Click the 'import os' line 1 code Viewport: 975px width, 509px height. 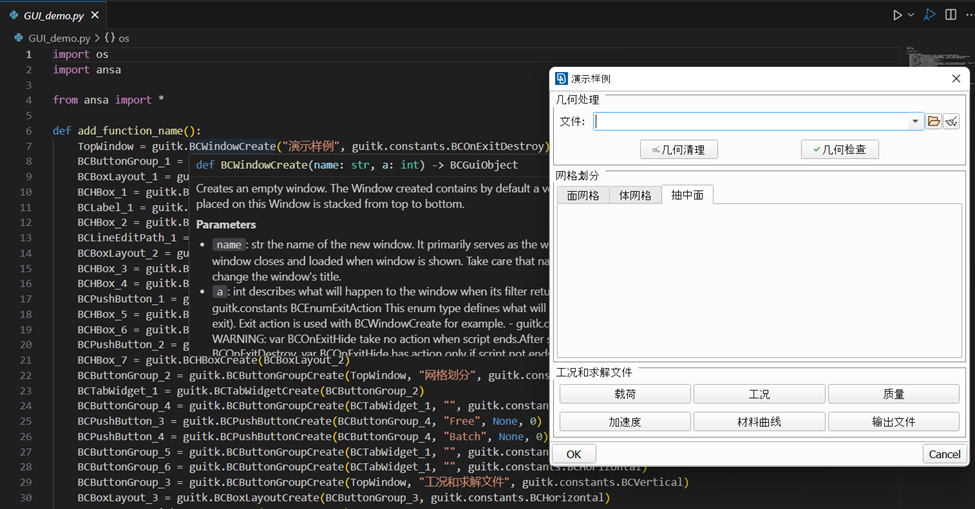(81, 54)
